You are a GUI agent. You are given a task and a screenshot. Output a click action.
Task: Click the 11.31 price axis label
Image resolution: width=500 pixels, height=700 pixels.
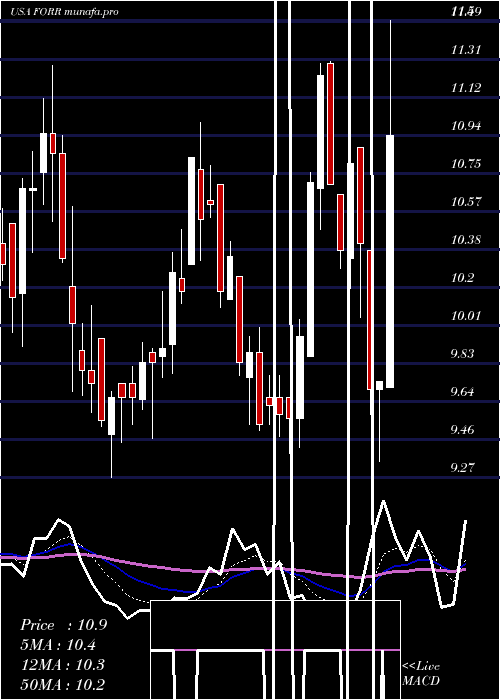click(x=466, y=50)
